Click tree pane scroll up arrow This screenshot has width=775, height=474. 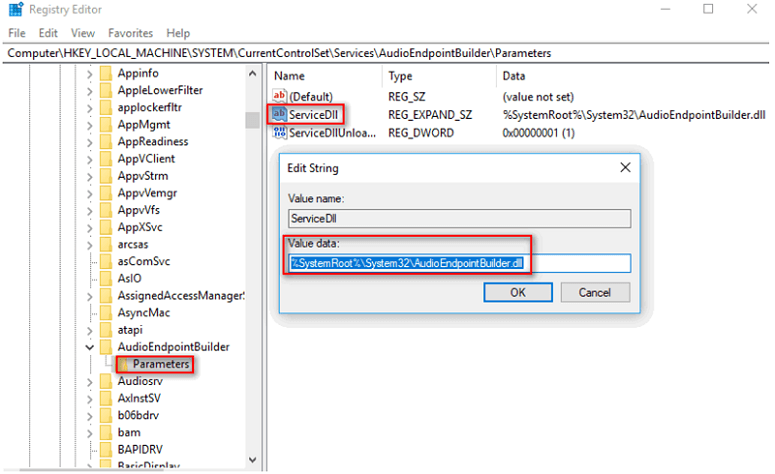coord(253,74)
